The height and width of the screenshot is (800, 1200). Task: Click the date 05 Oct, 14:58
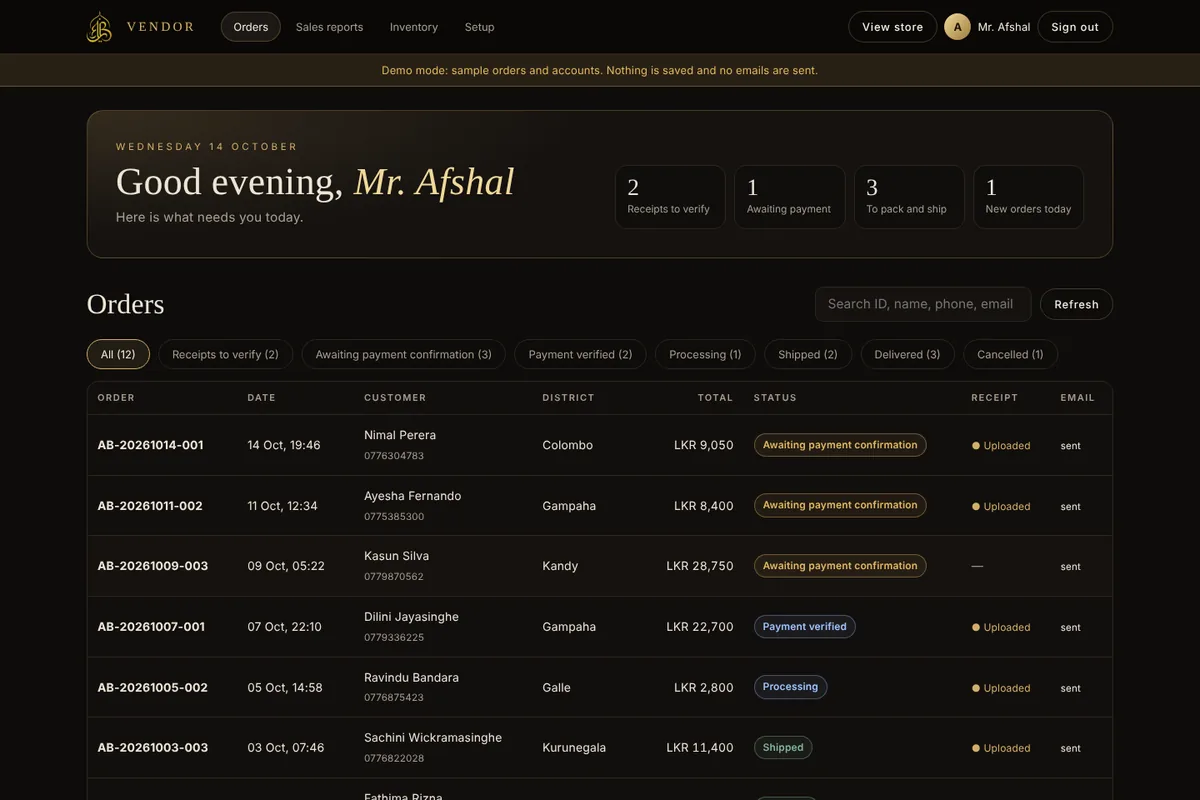point(285,688)
